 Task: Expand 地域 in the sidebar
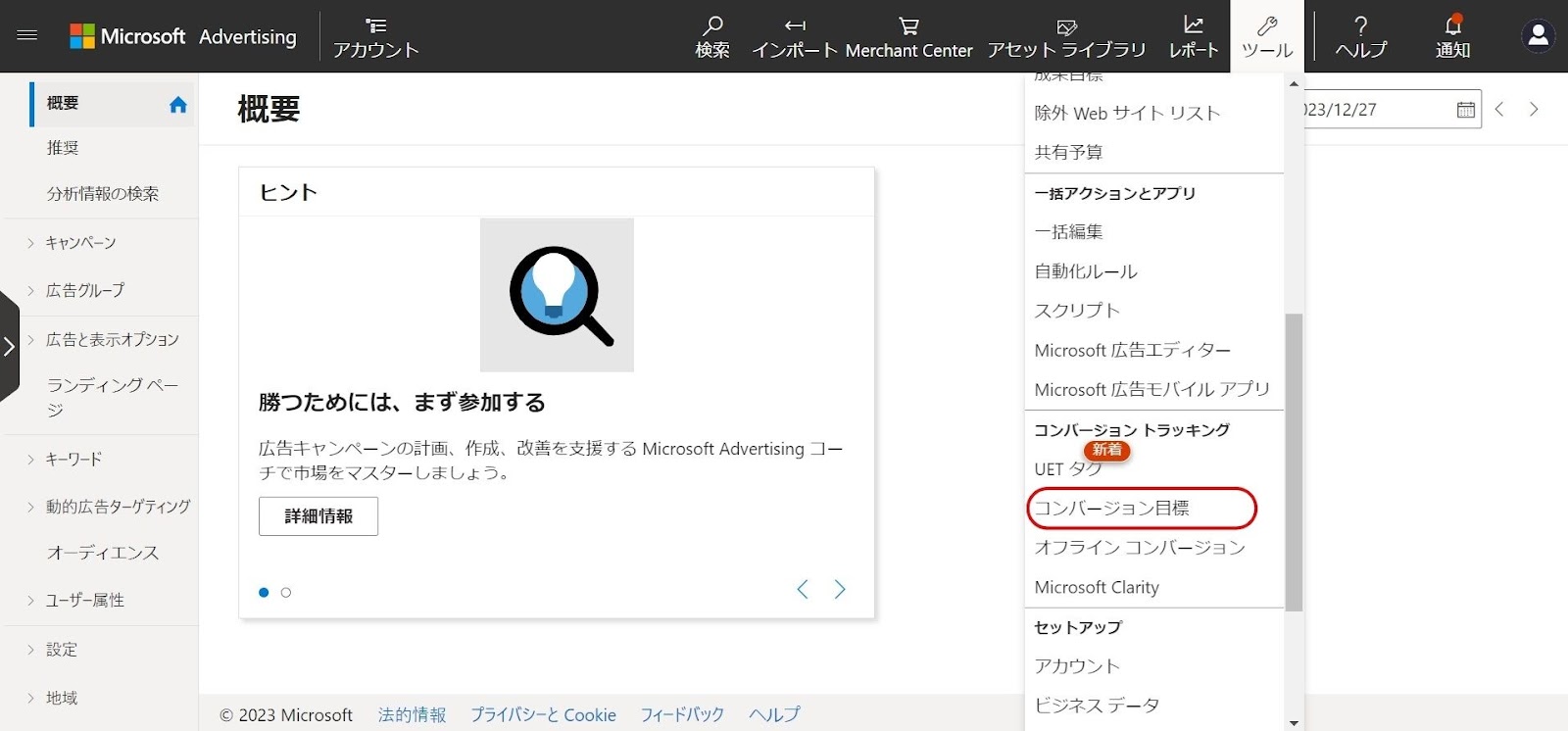tap(61, 699)
